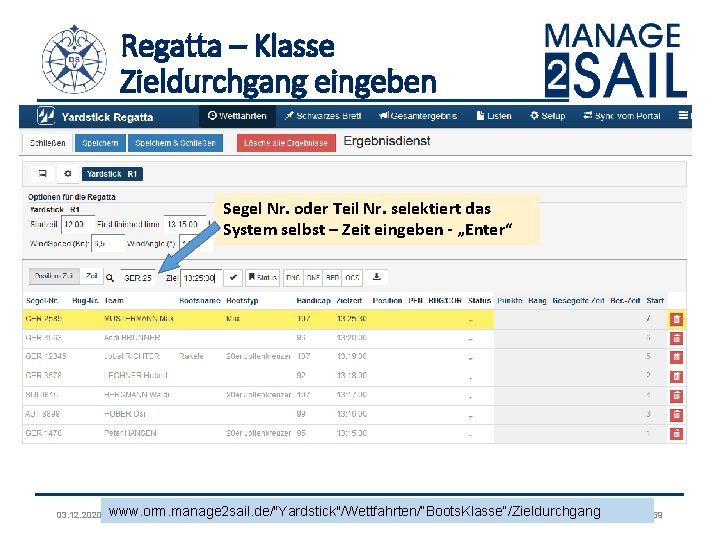Open the Setup menu
720x540 pixels.
(x=548, y=116)
